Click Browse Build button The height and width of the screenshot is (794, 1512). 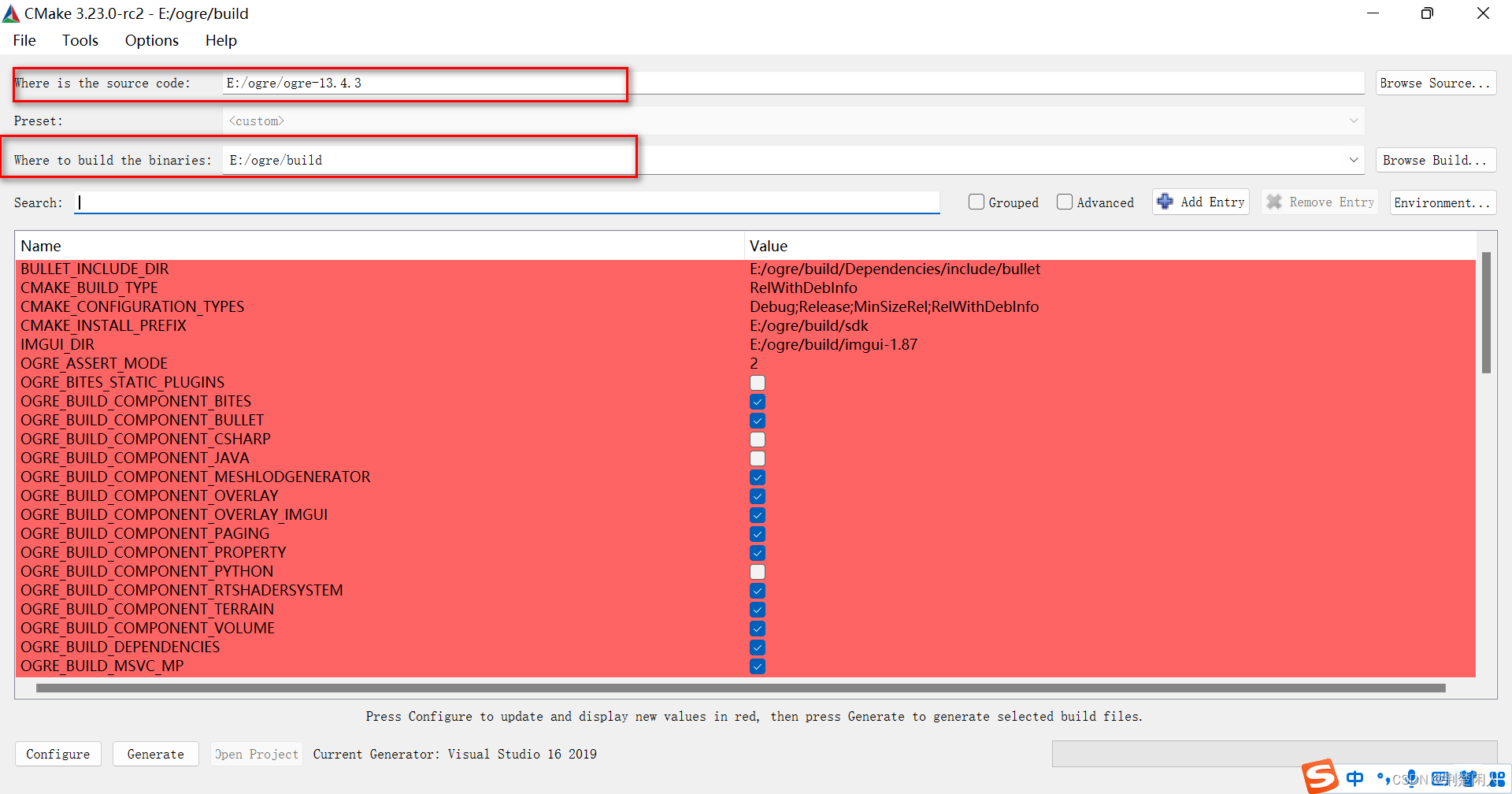(x=1436, y=160)
